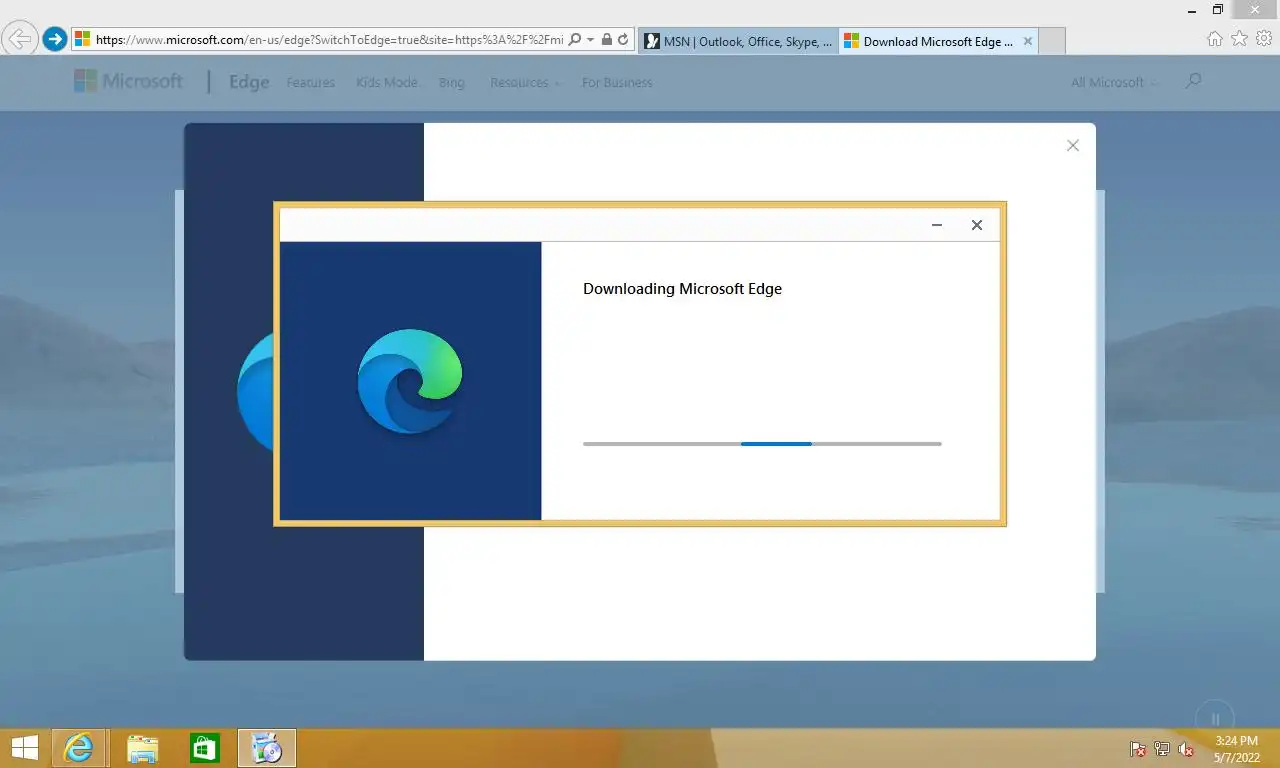Click the muted speaker volume tray icon
The width and height of the screenshot is (1280, 768).
pyautogui.click(x=1186, y=749)
